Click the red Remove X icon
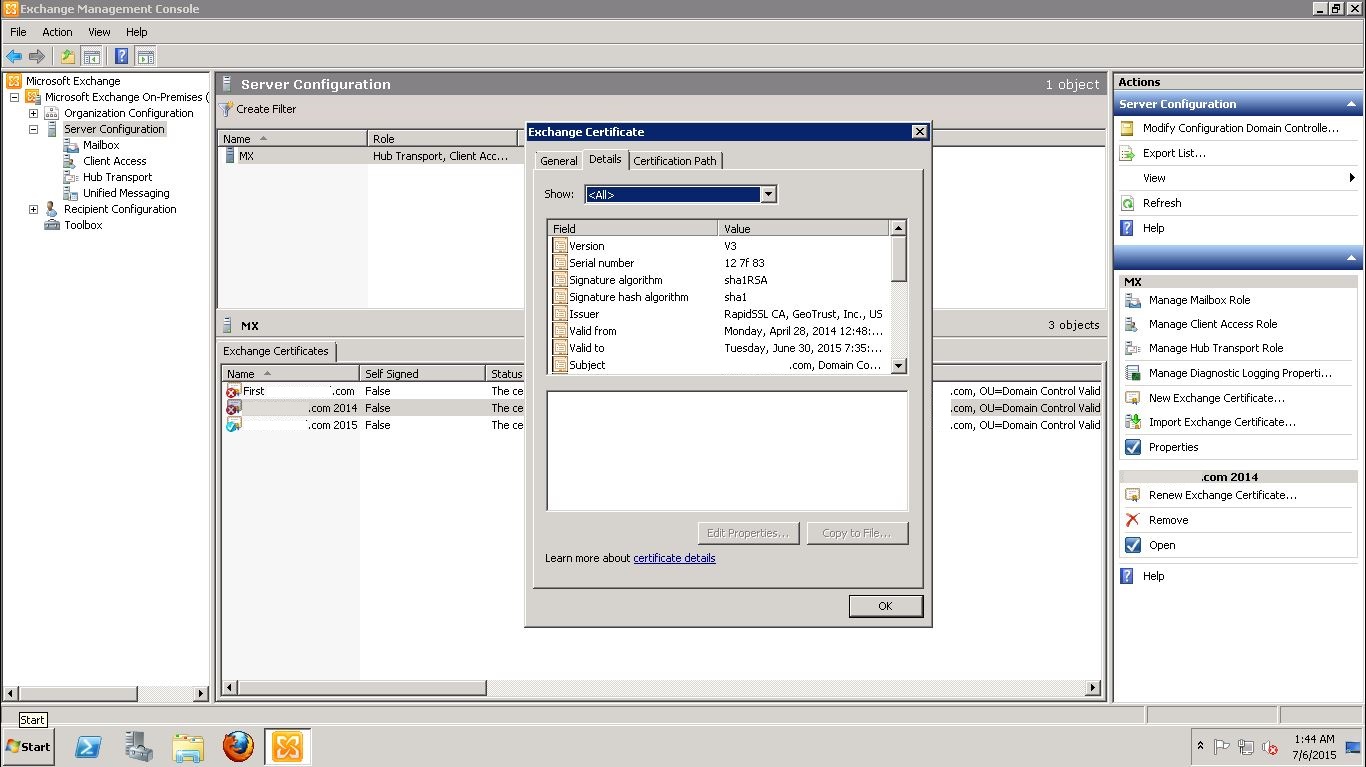The image size is (1366, 767). [1133, 520]
